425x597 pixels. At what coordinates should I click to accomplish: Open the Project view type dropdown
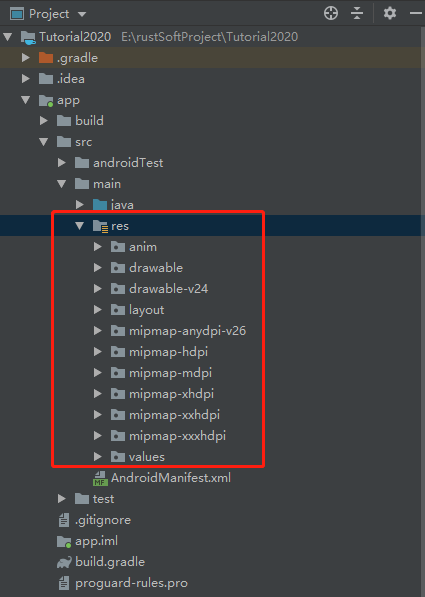pos(82,14)
